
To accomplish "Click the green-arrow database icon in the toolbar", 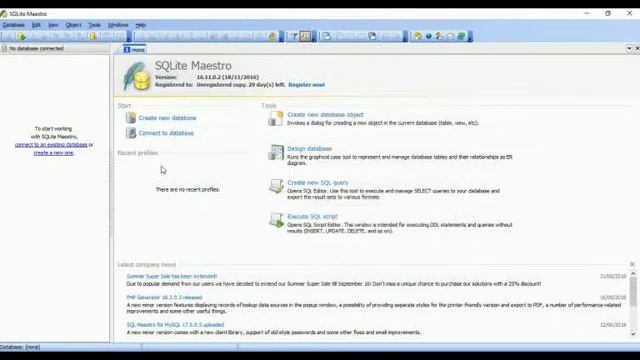I will [21, 37].
